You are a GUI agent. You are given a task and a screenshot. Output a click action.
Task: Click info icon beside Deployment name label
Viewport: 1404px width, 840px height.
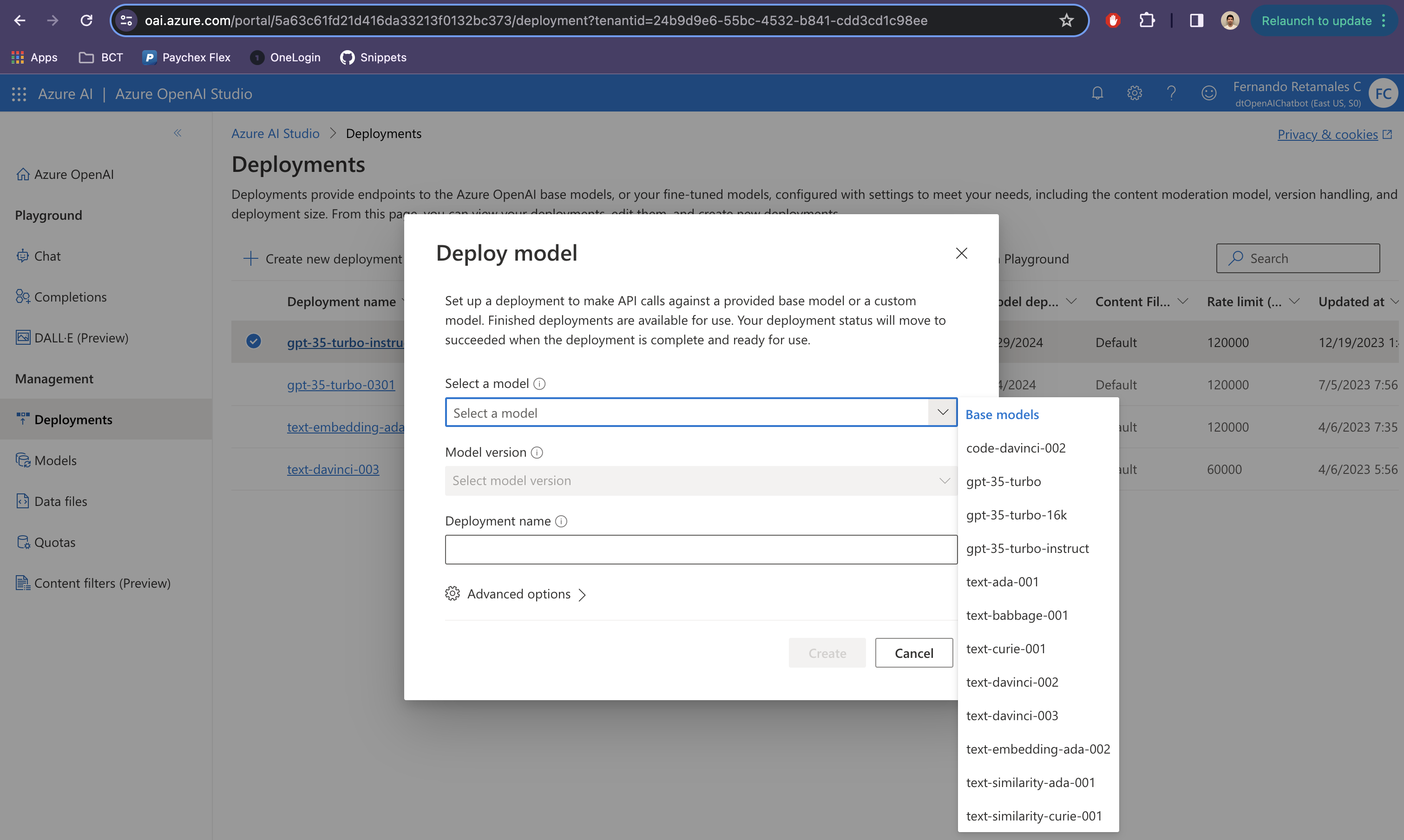561,521
